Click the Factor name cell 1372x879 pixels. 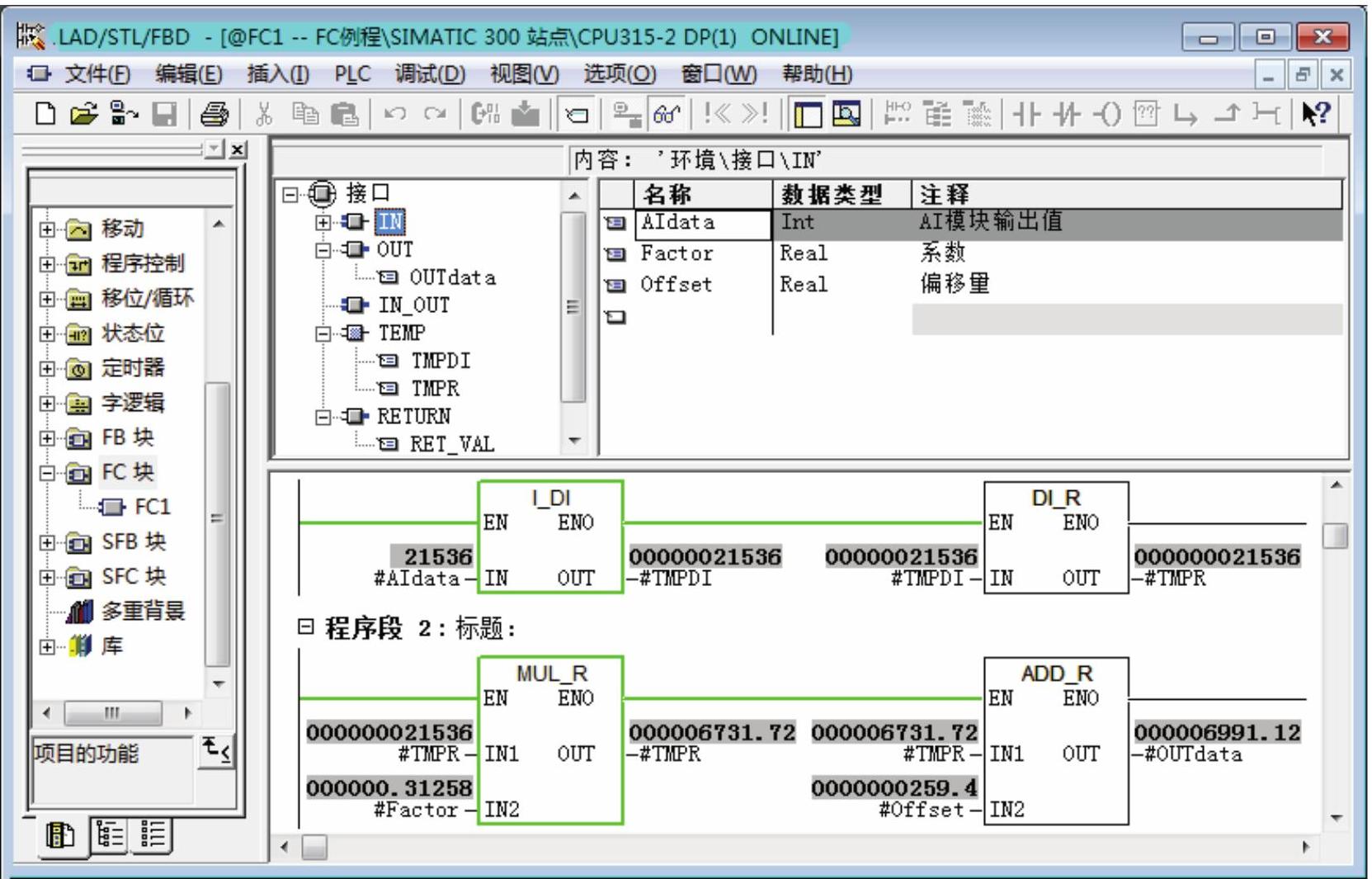point(677,253)
